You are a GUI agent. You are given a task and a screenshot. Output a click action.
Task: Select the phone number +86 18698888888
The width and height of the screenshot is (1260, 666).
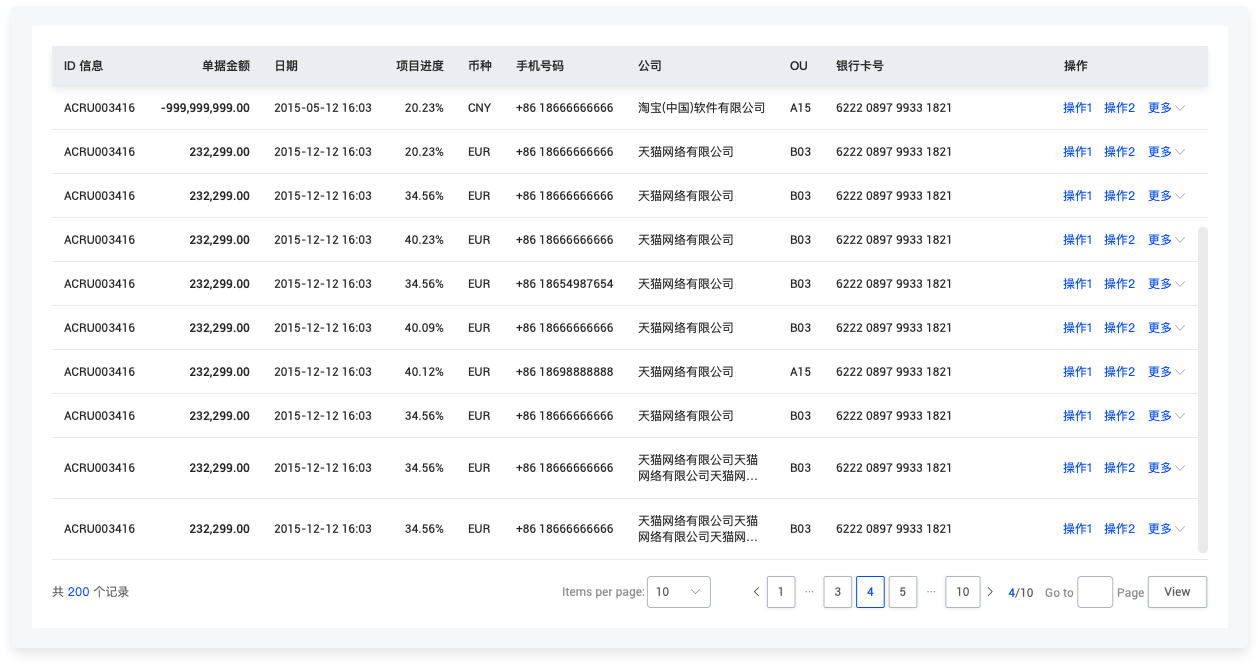click(565, 372)
